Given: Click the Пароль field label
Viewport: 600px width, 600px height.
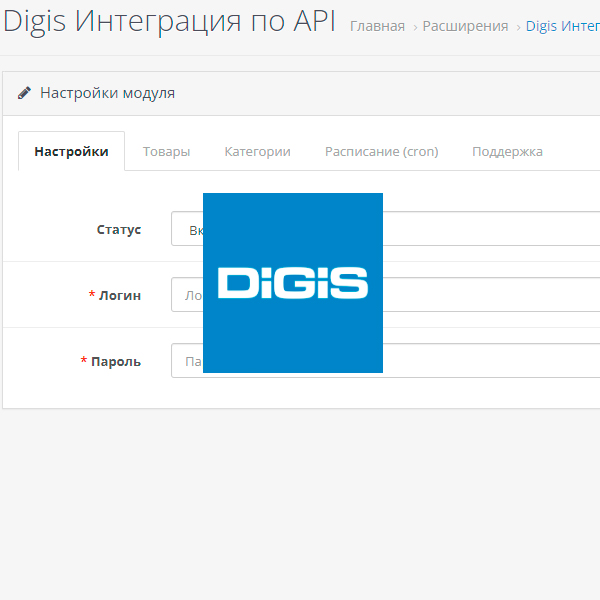Looking at the screenshot, I should [116, 362].
